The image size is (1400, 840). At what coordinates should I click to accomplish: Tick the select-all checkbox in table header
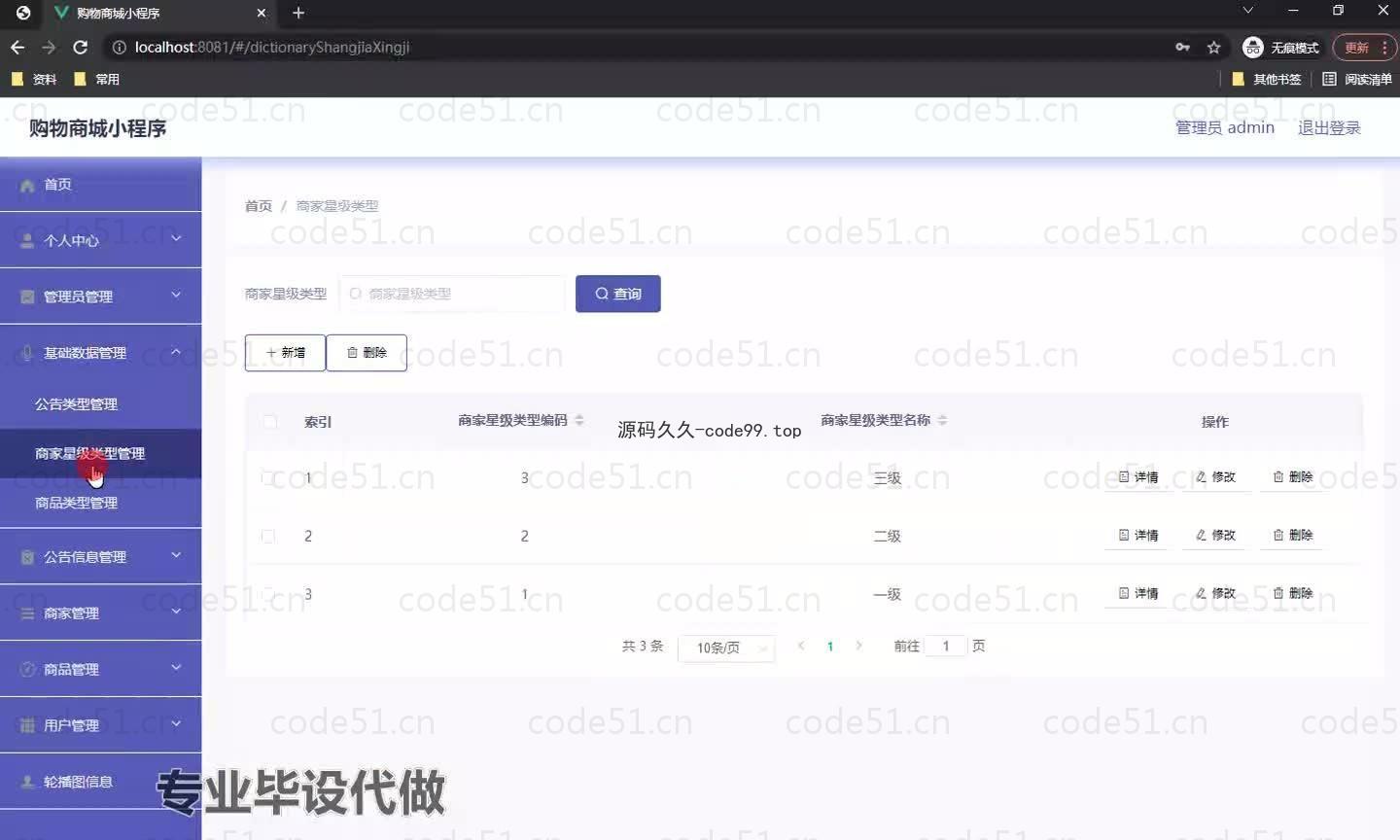point(269,421)
